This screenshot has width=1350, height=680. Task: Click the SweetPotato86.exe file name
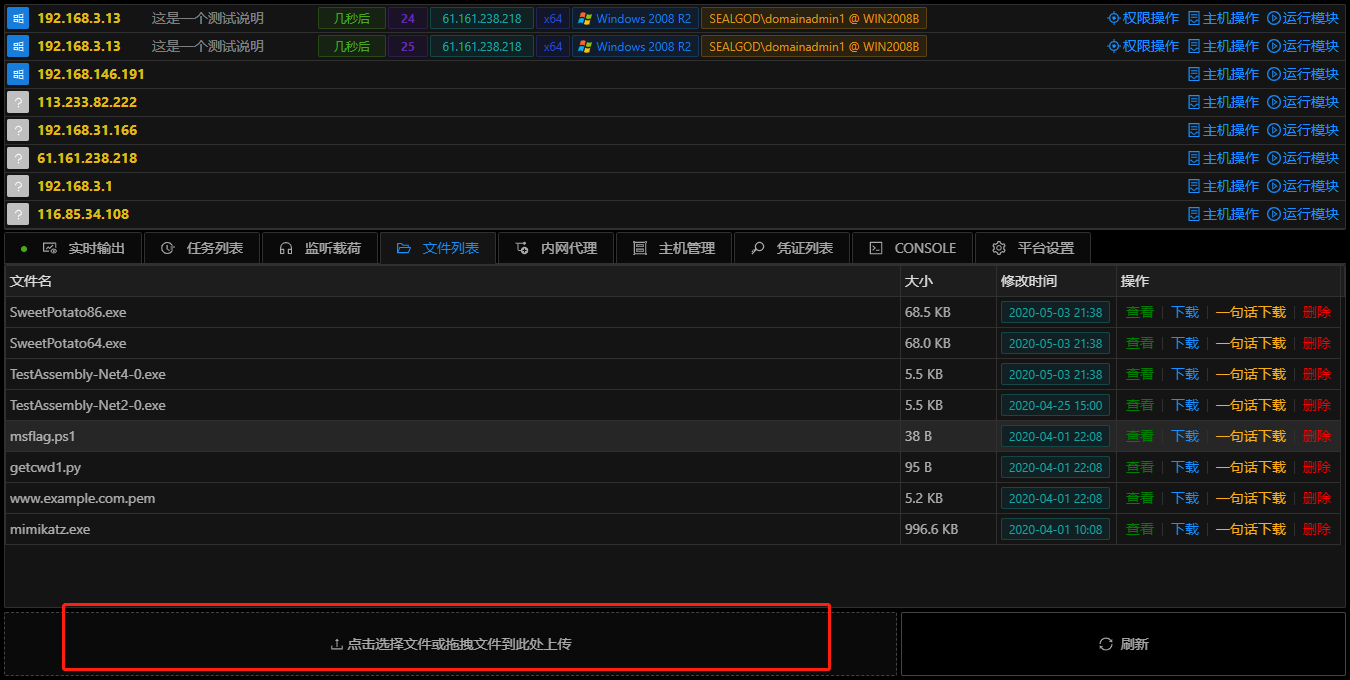pyautogui.click(x=68, y=312)
